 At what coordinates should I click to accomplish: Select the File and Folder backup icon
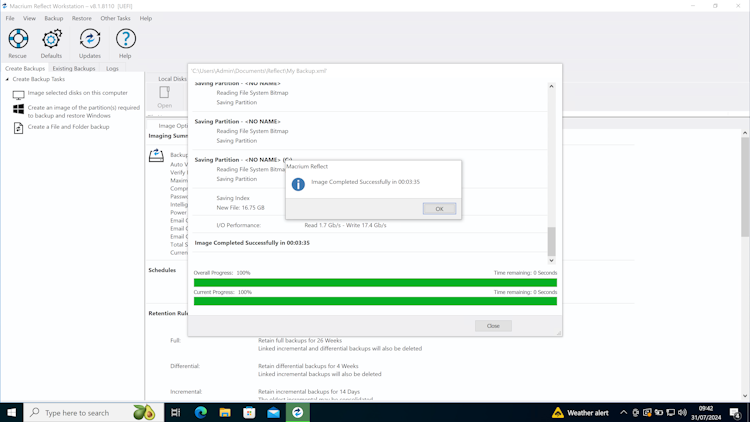pos(18,128)
